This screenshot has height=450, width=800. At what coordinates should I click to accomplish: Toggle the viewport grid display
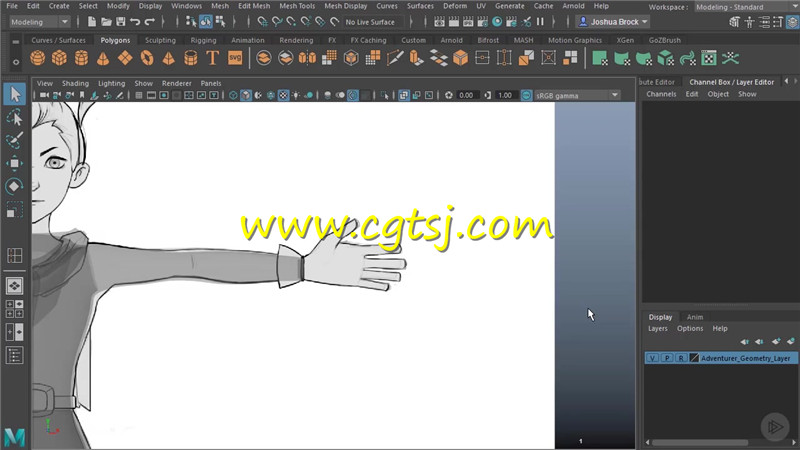pos(139,95)
